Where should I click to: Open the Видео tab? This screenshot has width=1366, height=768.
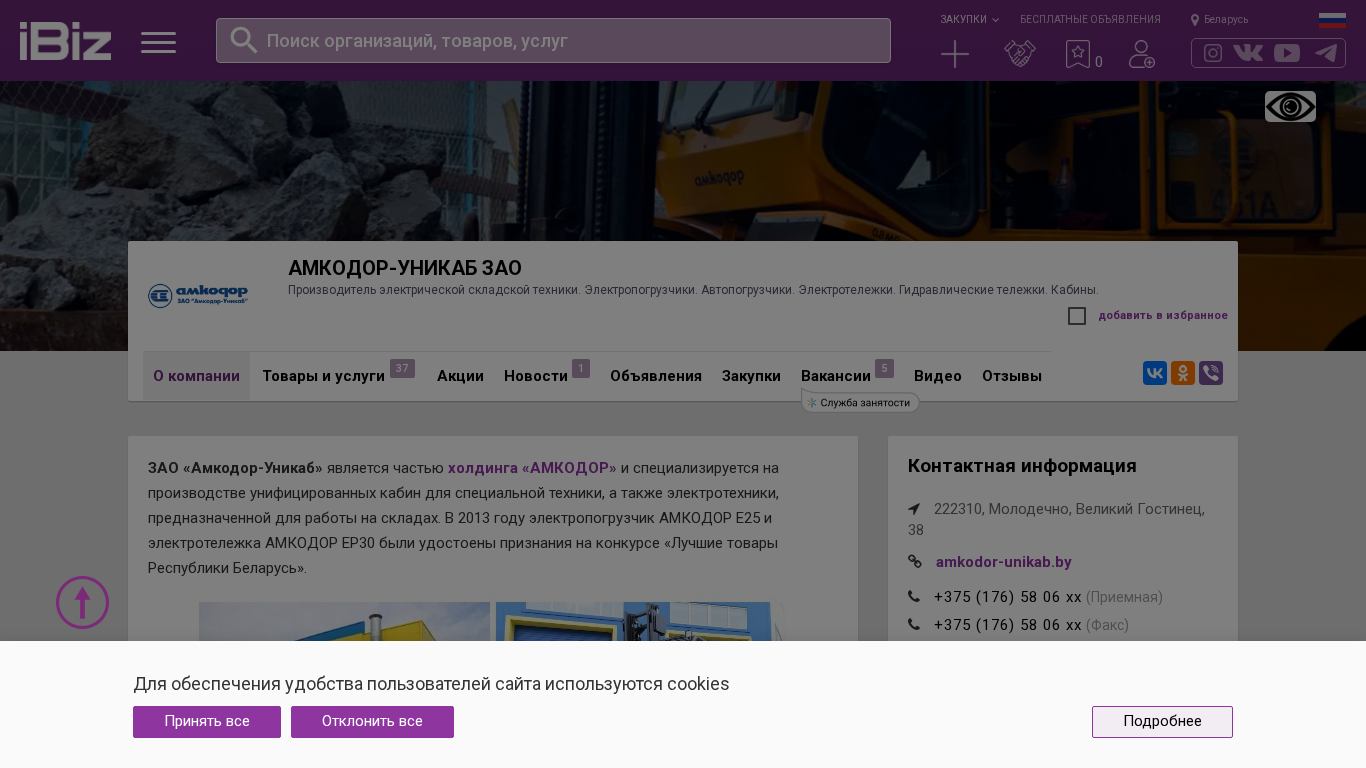pyautogui.click(x=938, y=376)
